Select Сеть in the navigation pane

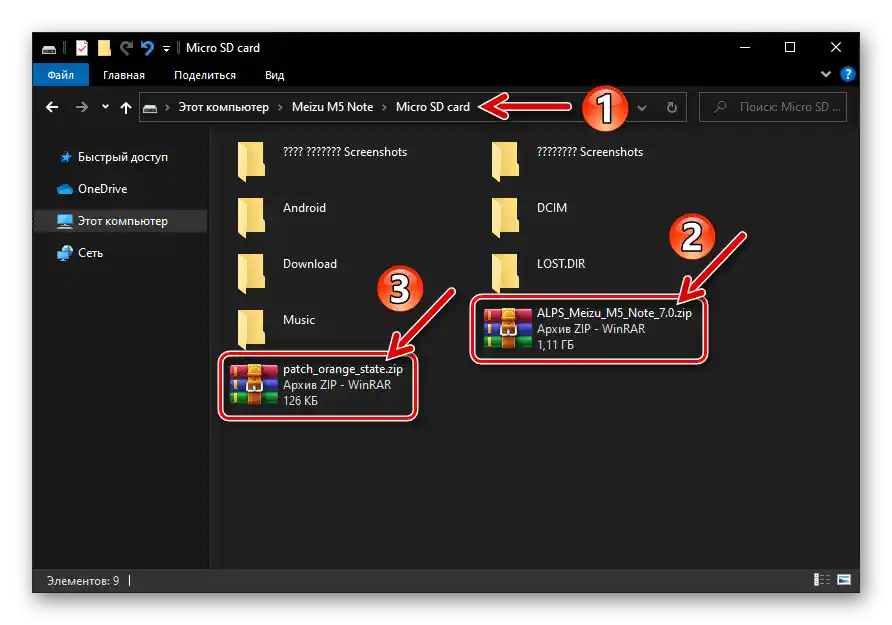point(90,253)
